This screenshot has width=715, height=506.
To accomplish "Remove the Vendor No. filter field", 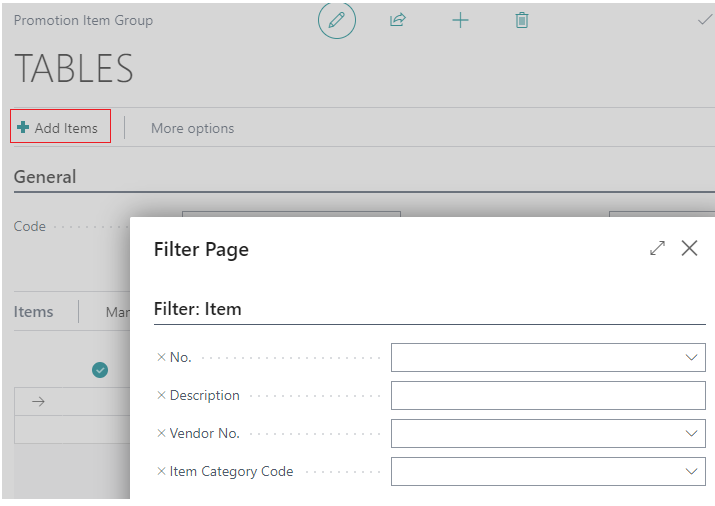I will click(161, 433).
